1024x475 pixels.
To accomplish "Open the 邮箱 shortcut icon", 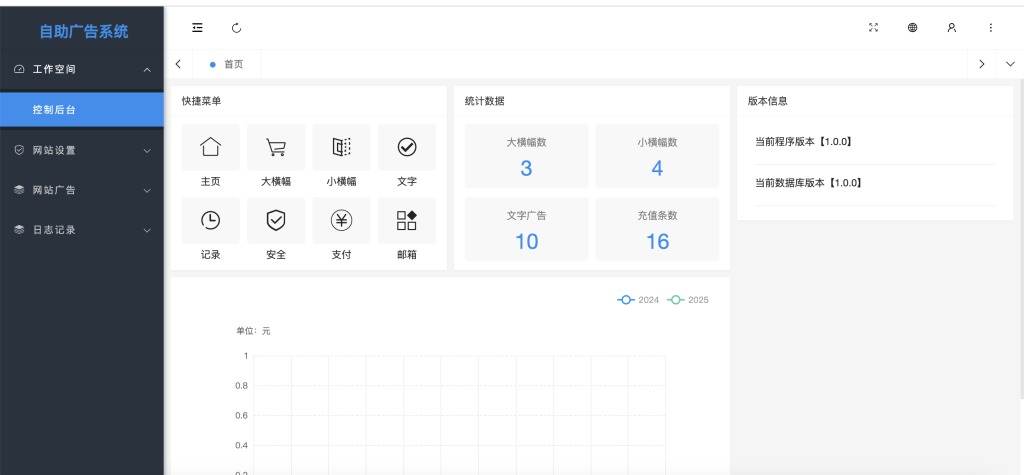I will [x=407, y=221].
